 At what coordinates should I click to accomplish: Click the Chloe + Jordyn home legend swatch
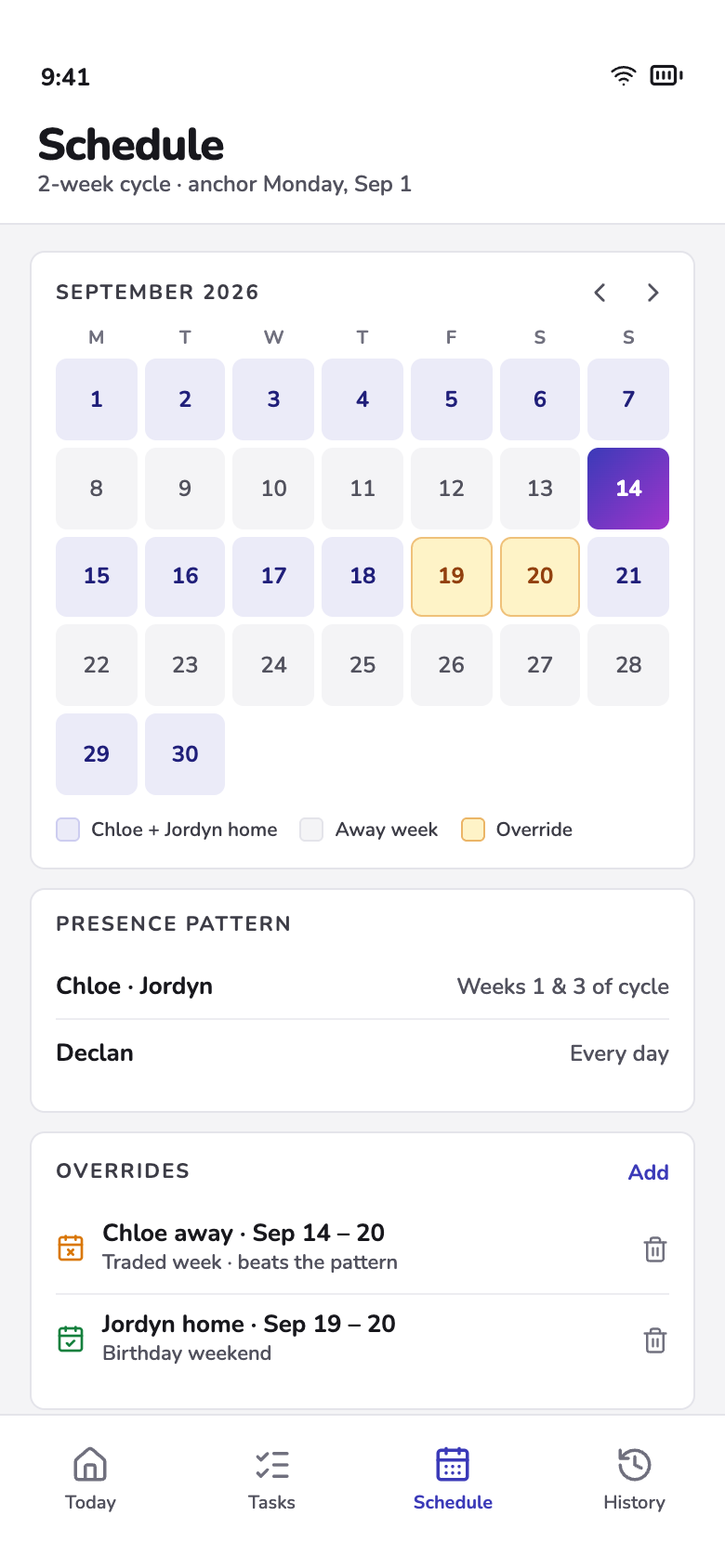click(68, 830)
